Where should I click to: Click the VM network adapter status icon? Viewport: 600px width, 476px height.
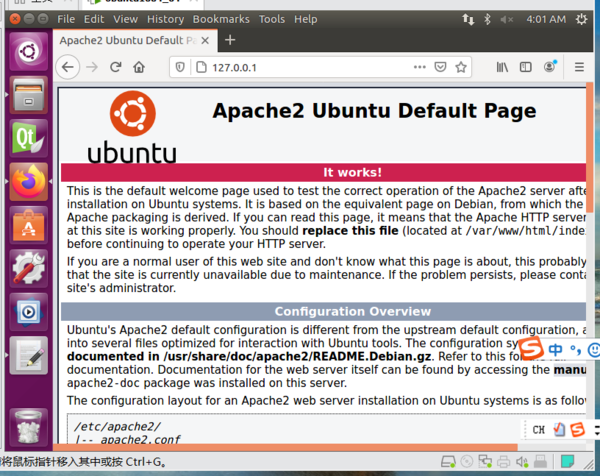pyautogui.click(x=485, y=461)
